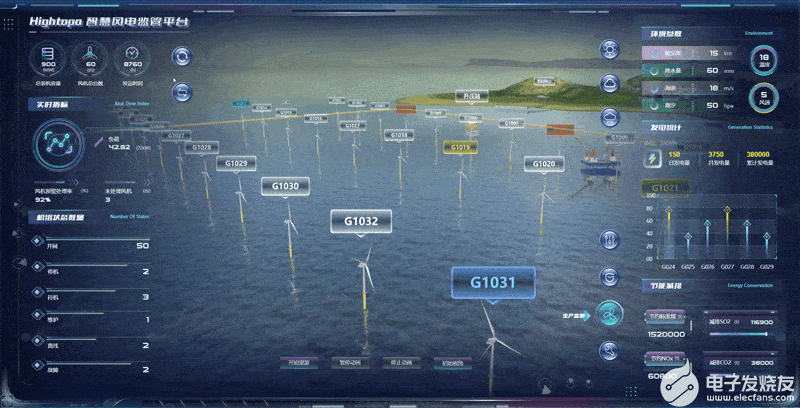Select turbine label G1032

(x=361, y=222)
